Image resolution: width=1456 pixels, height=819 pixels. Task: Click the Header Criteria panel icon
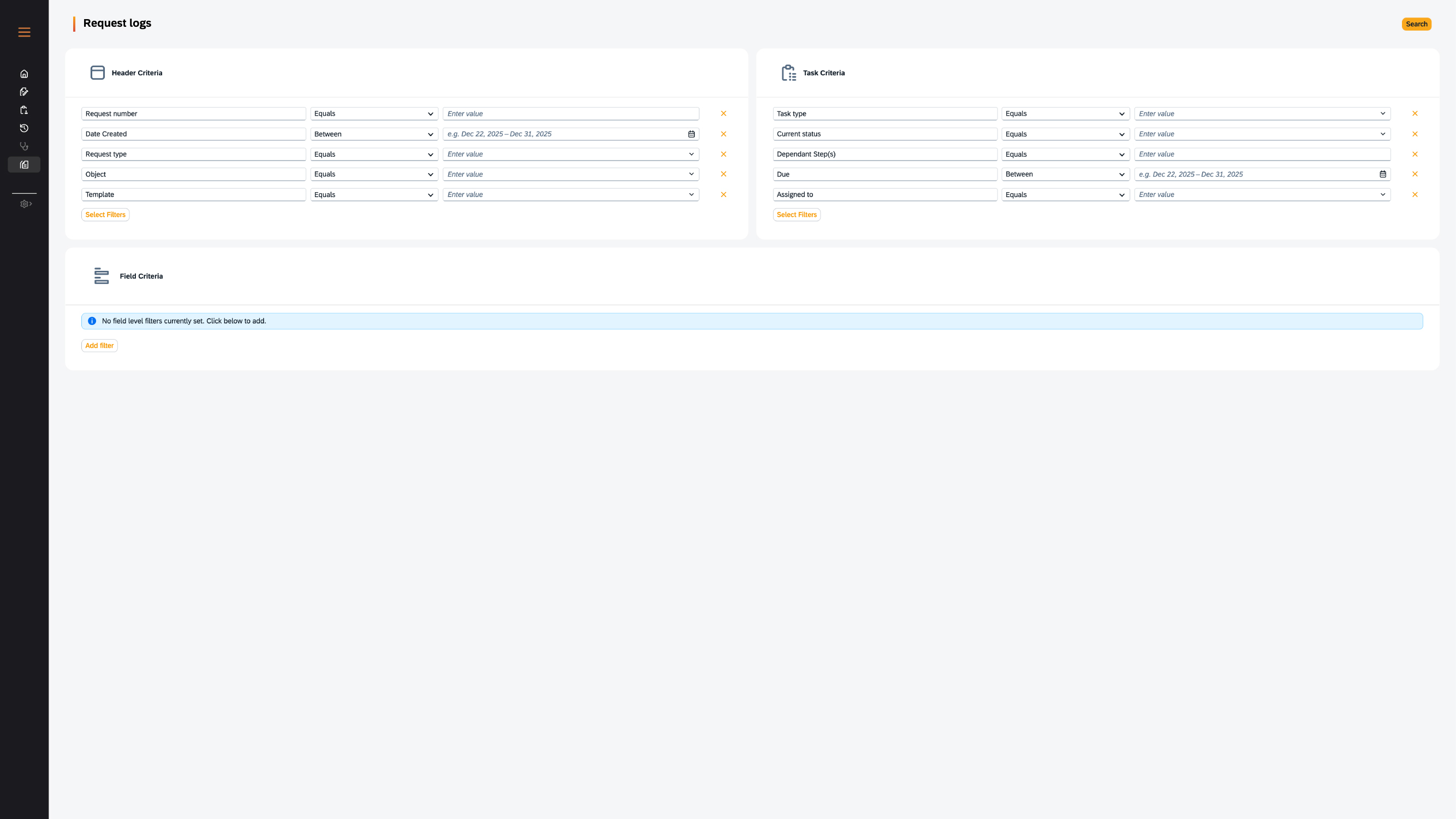tap(98, 73)
